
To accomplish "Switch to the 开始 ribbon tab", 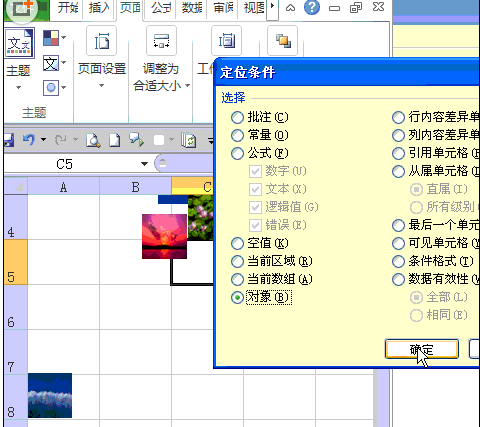I will [x=67, y=8].
